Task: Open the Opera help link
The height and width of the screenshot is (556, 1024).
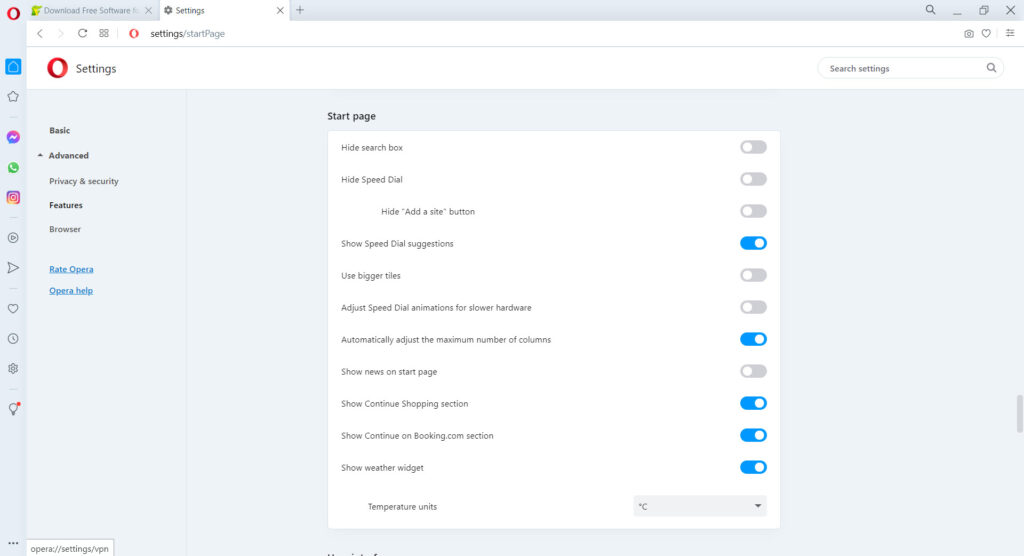Action: click(71, 291)
